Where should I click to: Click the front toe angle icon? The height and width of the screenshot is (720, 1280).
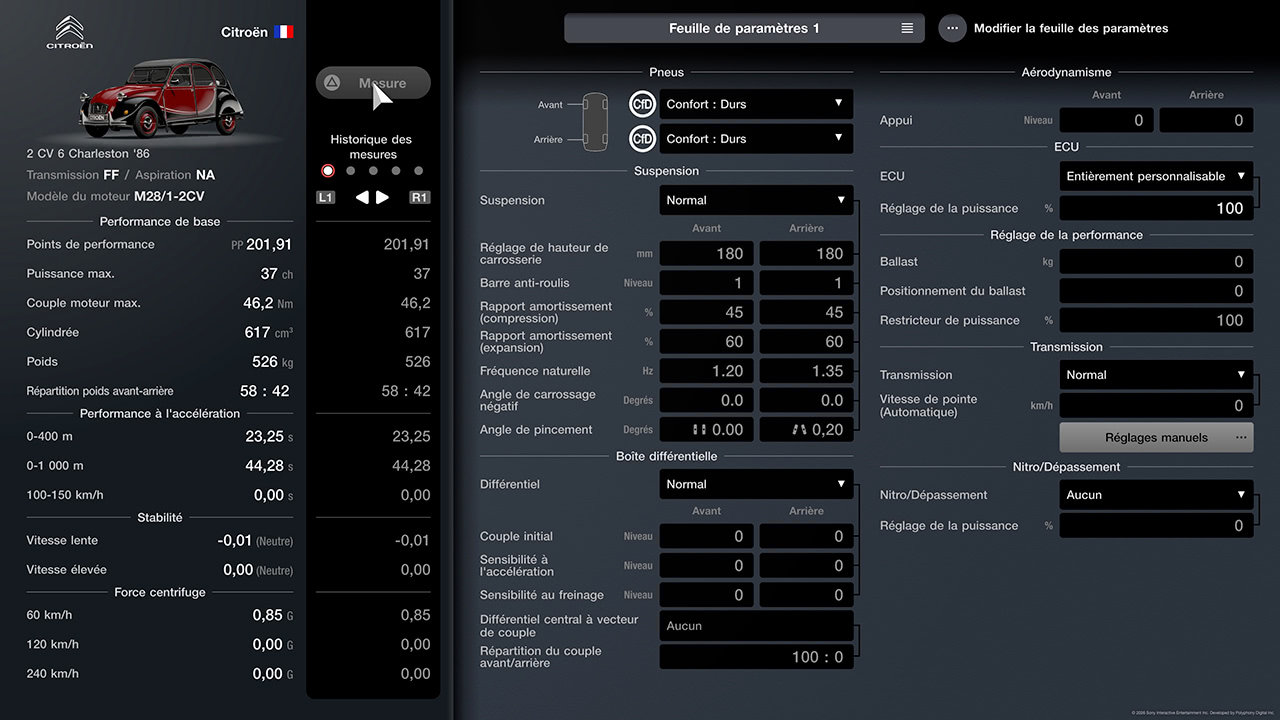(700, 430)
